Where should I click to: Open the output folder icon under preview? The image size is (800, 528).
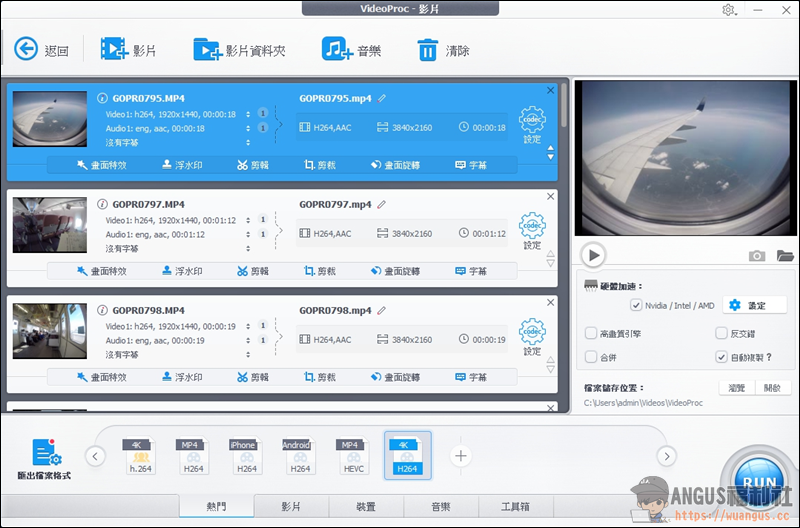[785, 256]
